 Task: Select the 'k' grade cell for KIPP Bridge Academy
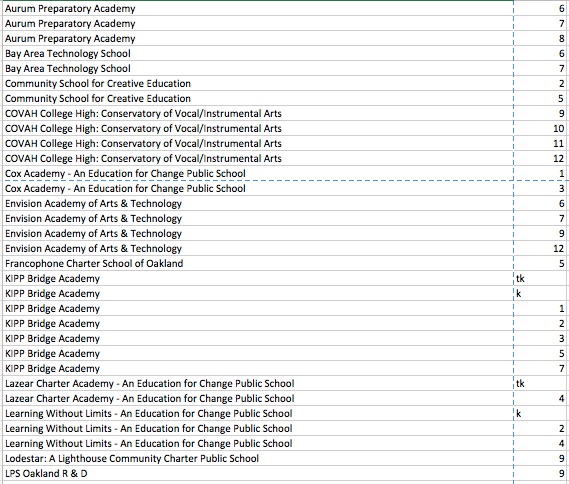point(541,294)
